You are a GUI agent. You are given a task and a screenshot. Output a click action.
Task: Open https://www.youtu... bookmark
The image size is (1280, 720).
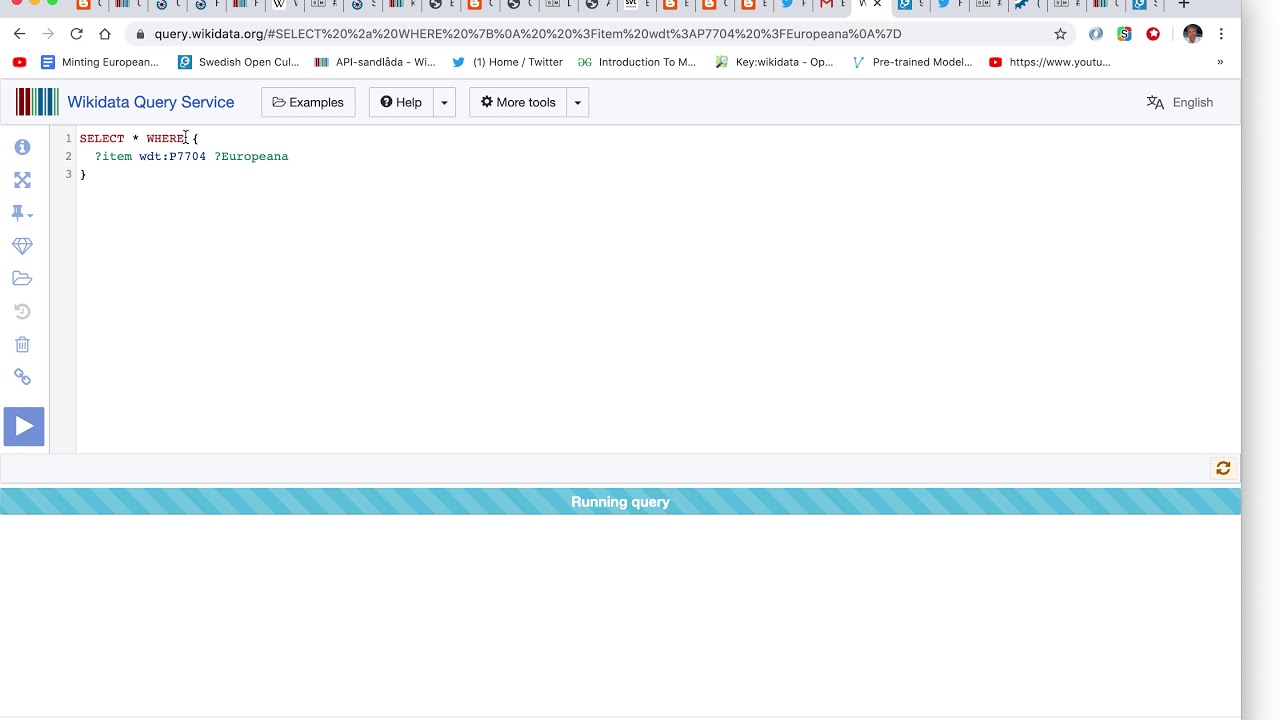(x=1050, y=62)
